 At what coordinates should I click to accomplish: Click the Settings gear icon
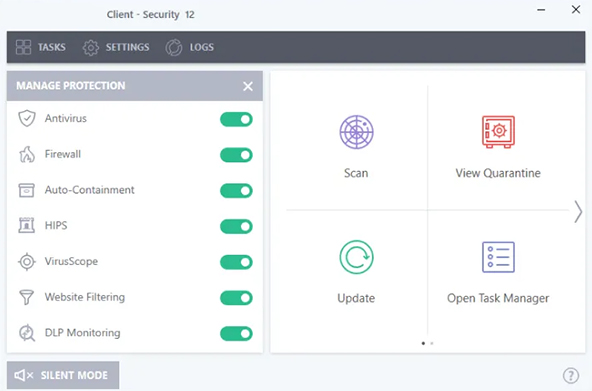point(91,48)
